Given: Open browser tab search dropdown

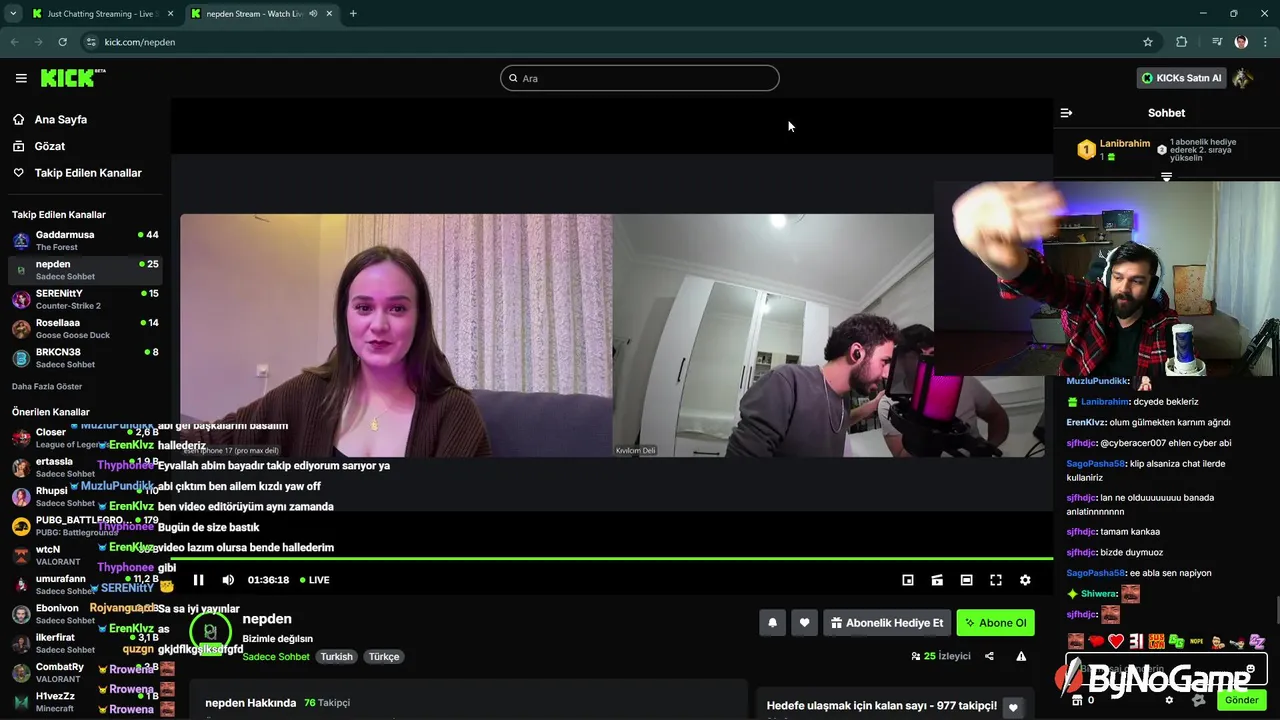Looking at the screenshot, I should tap(13, 14).
